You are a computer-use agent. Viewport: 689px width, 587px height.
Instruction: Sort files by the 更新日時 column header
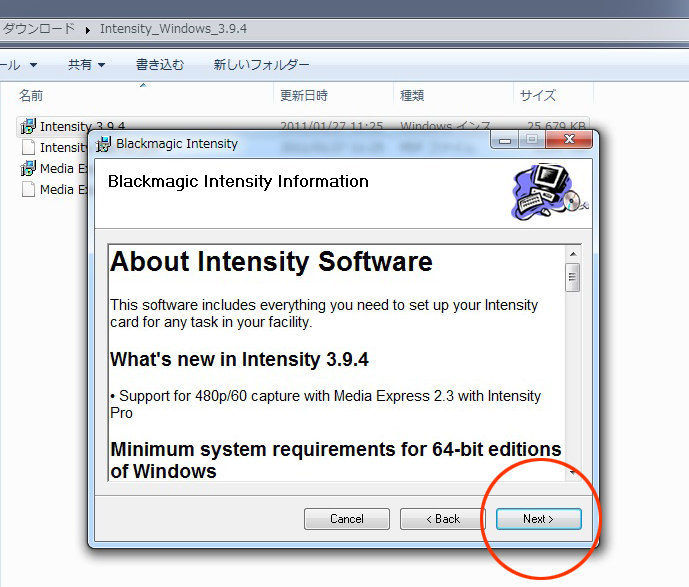coord(333,95)
